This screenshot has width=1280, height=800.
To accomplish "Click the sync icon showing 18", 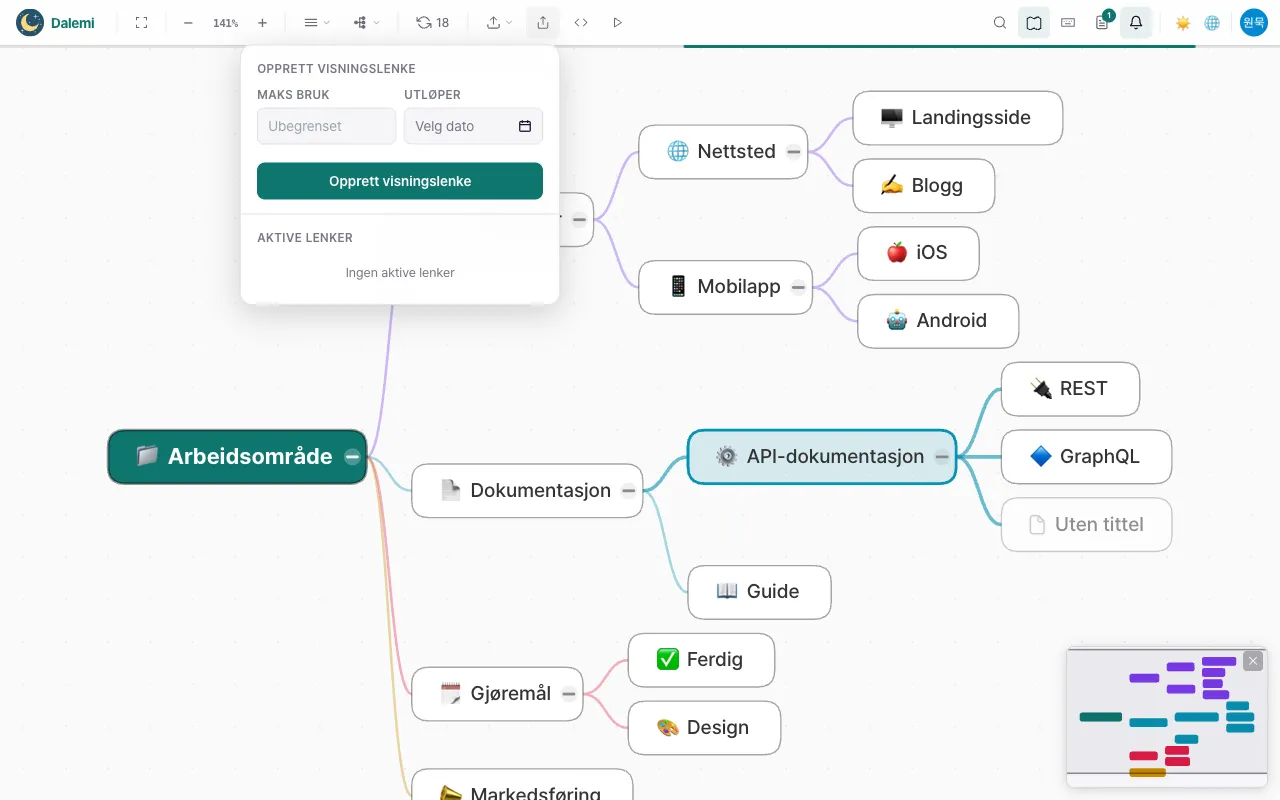I will (x=433, y=22).
